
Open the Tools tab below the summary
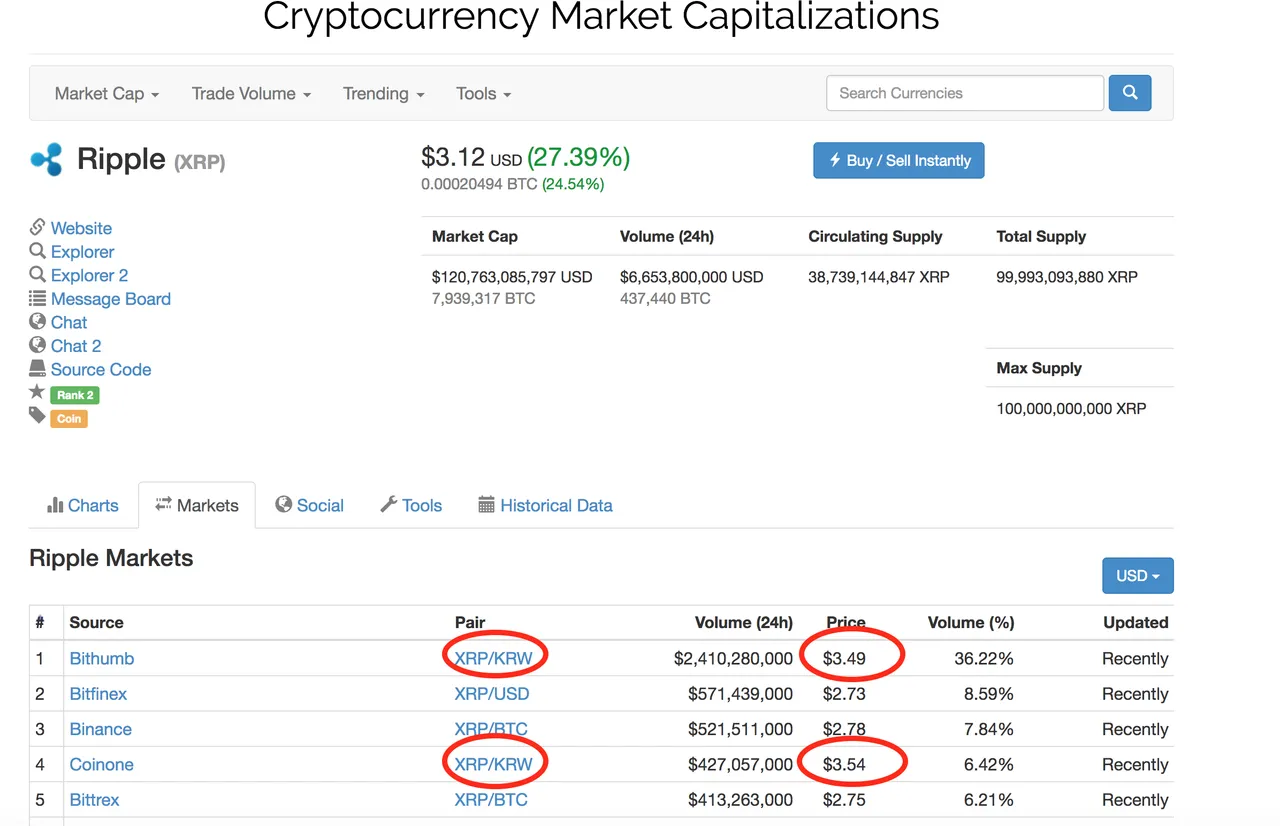pos(411,505)
